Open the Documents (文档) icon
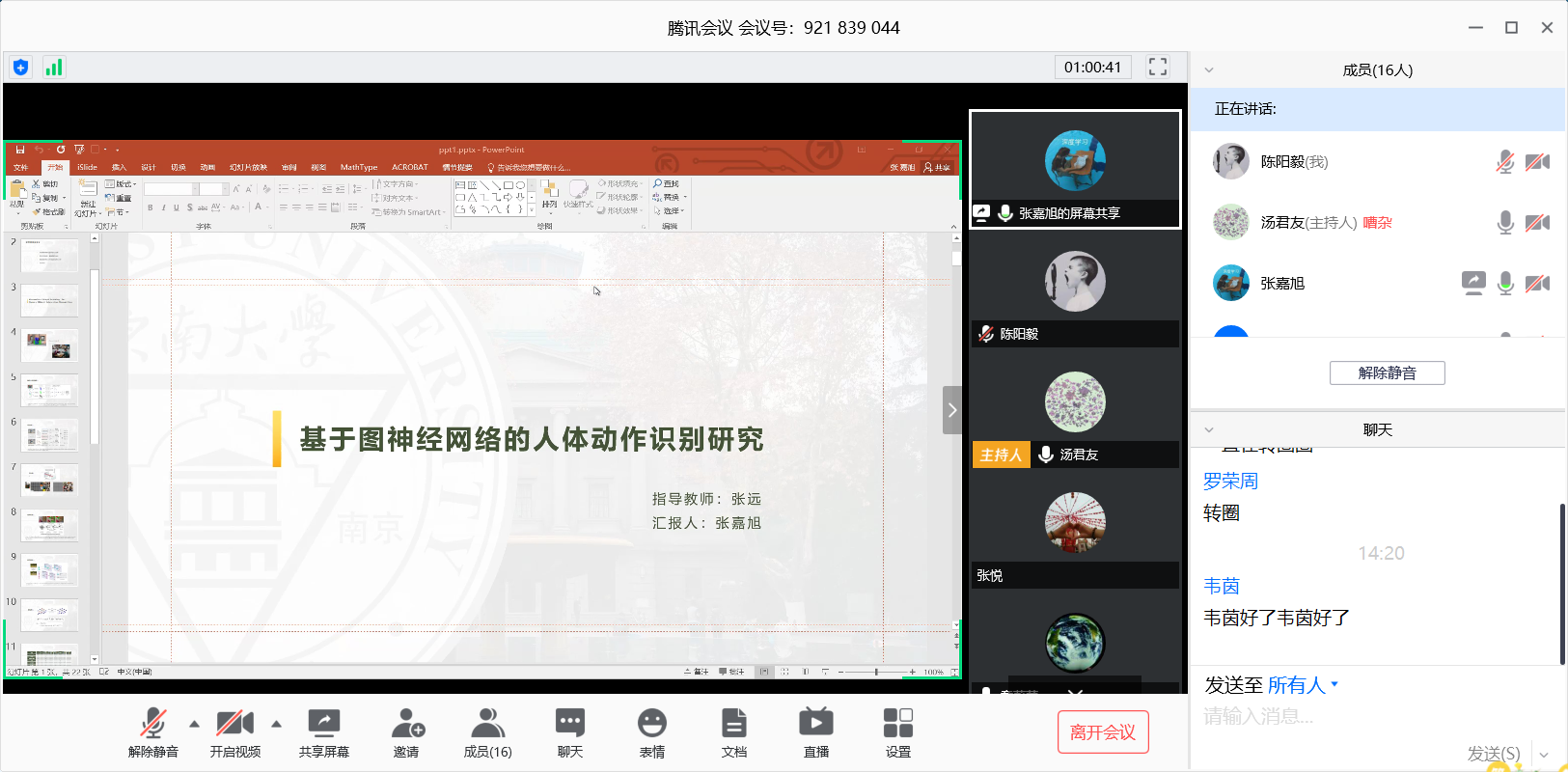This screenshot has width=1568, height=772. 733,732
